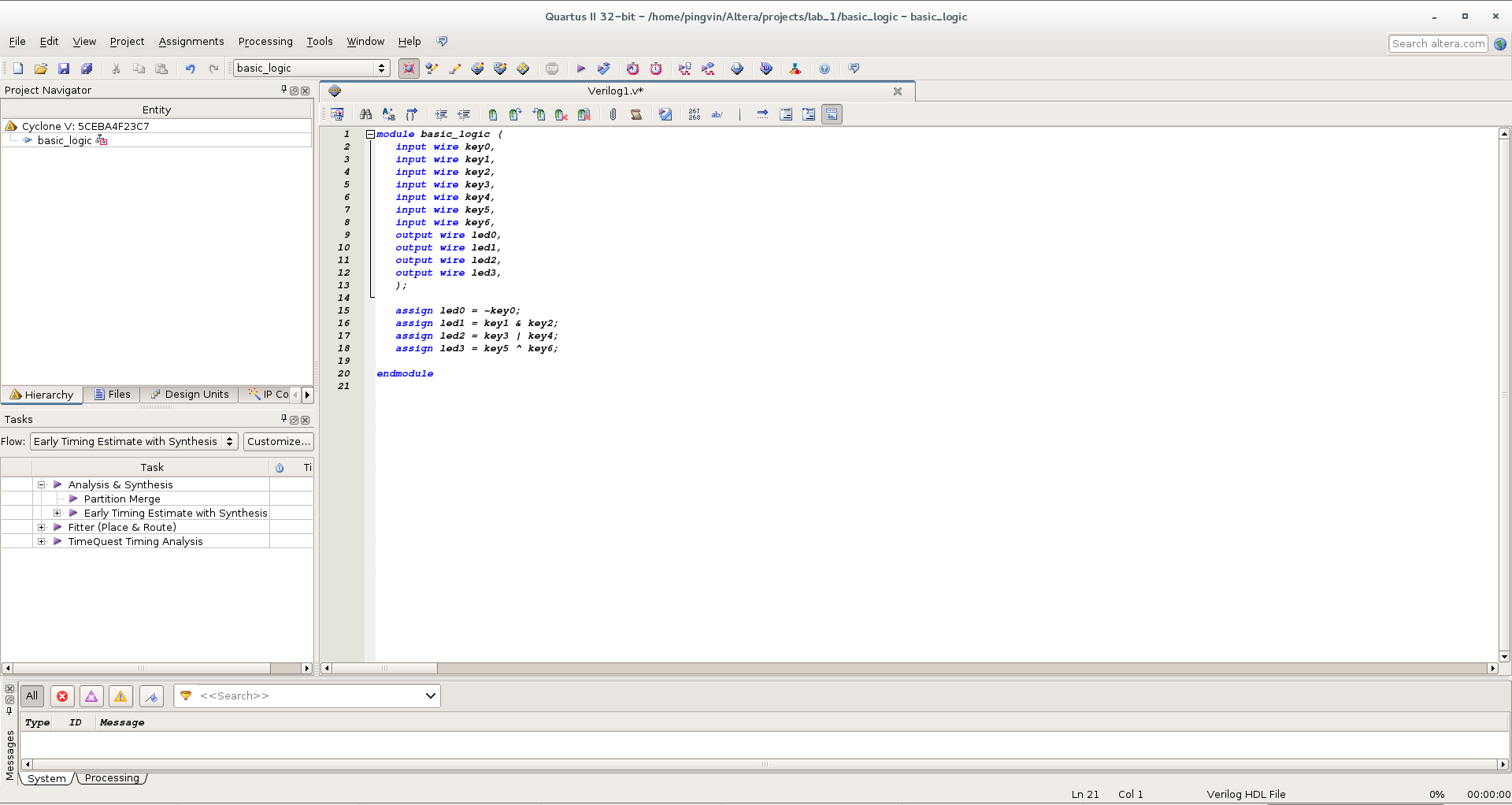
Task: Click the Task column header
Action: (152, 467)
